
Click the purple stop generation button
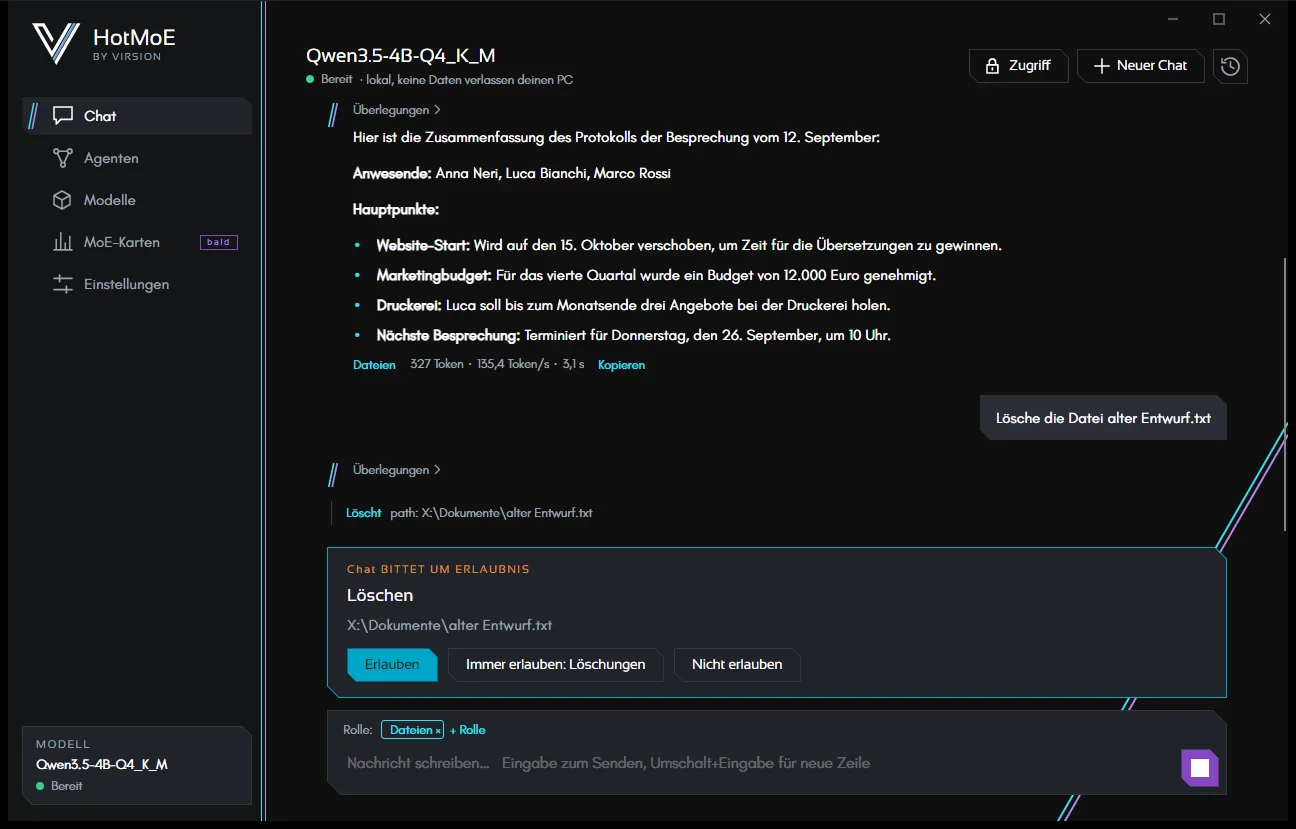tap(1200, 768)
